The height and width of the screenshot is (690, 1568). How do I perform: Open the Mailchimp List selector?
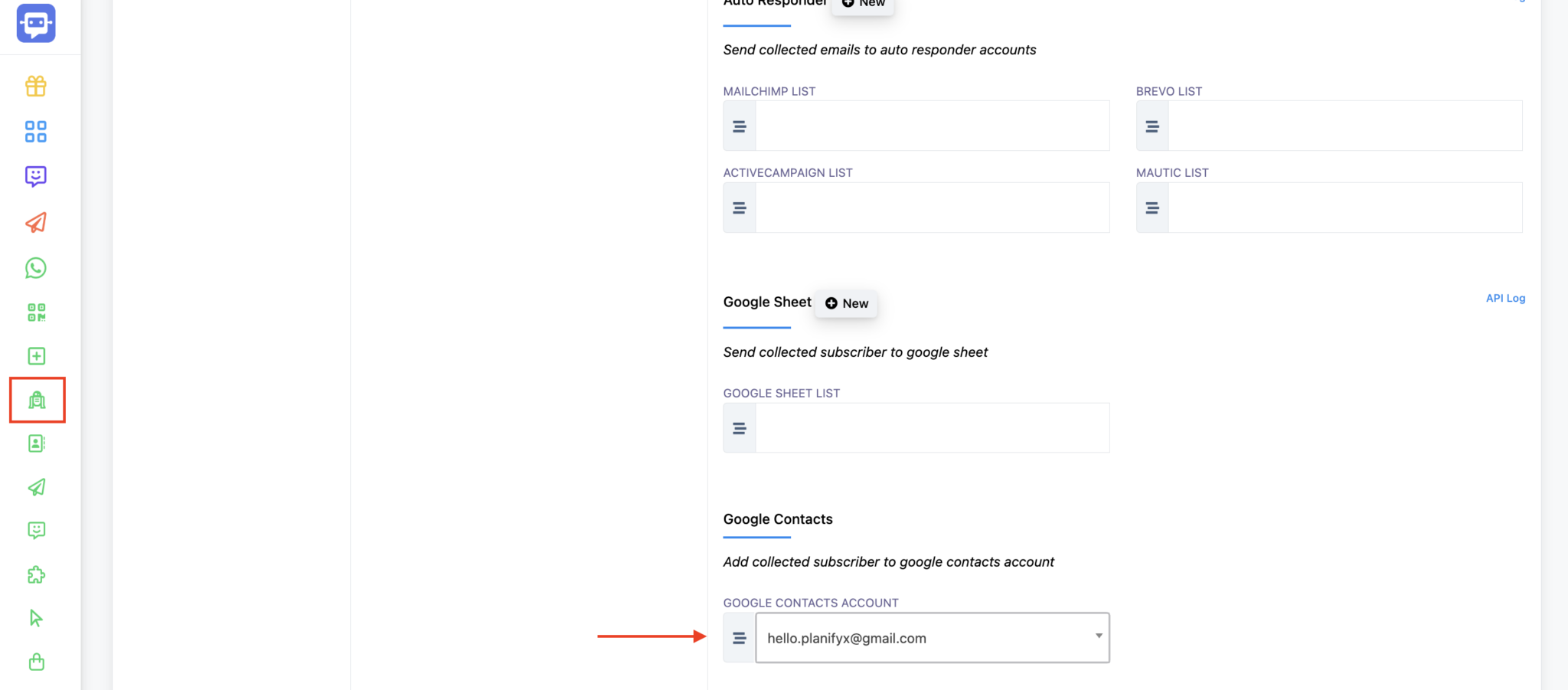[x=933, y=126]
